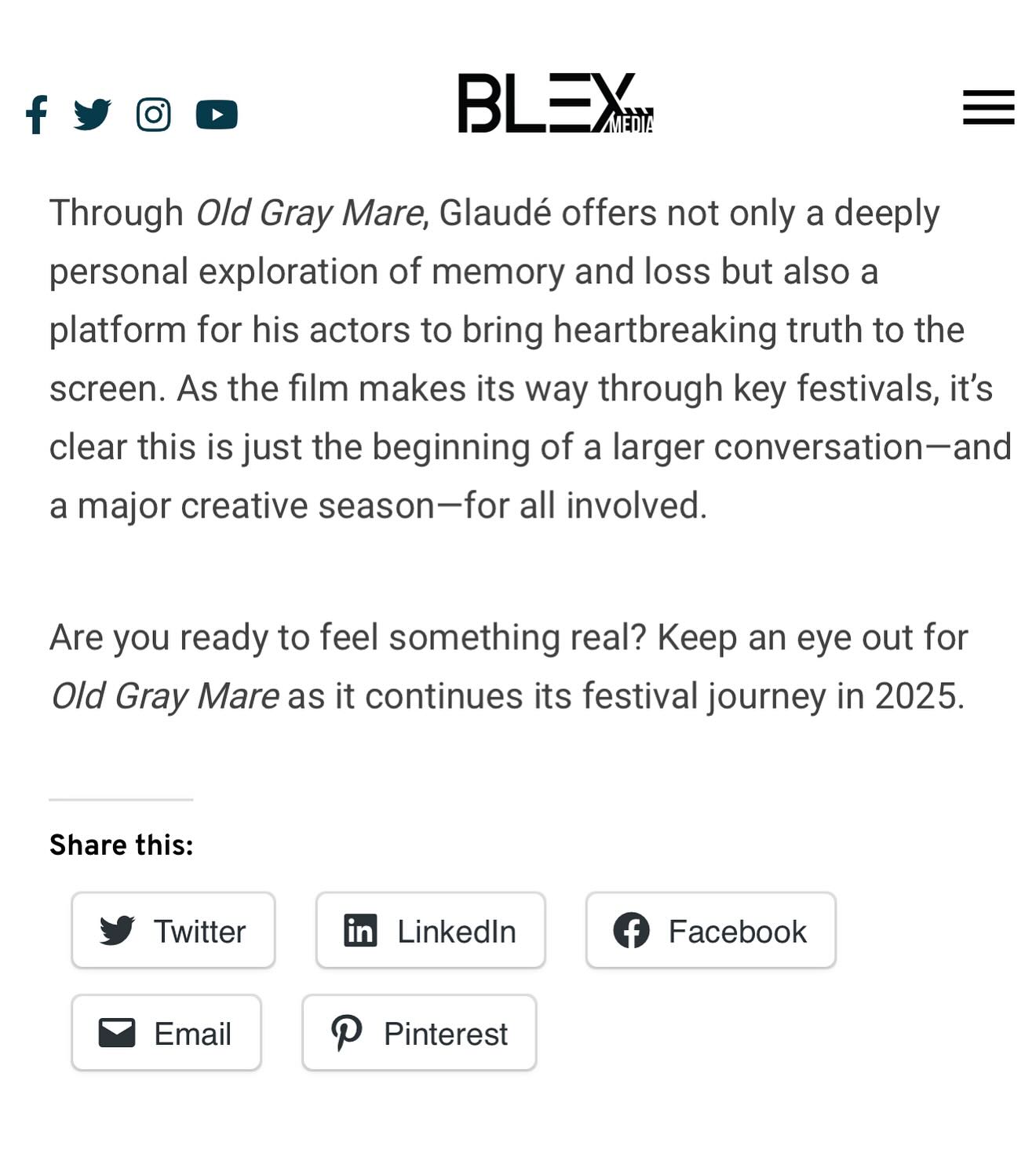Share this article on LinkedIn
This screenshot has width=1036, height=1157.
(x=431, y=930)
